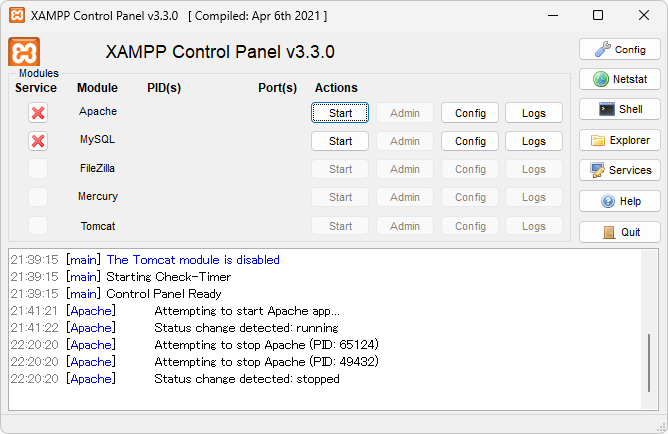Open Services via the monitor icon
The height and width of the screenshot is (434, 668).
(598, 170)
